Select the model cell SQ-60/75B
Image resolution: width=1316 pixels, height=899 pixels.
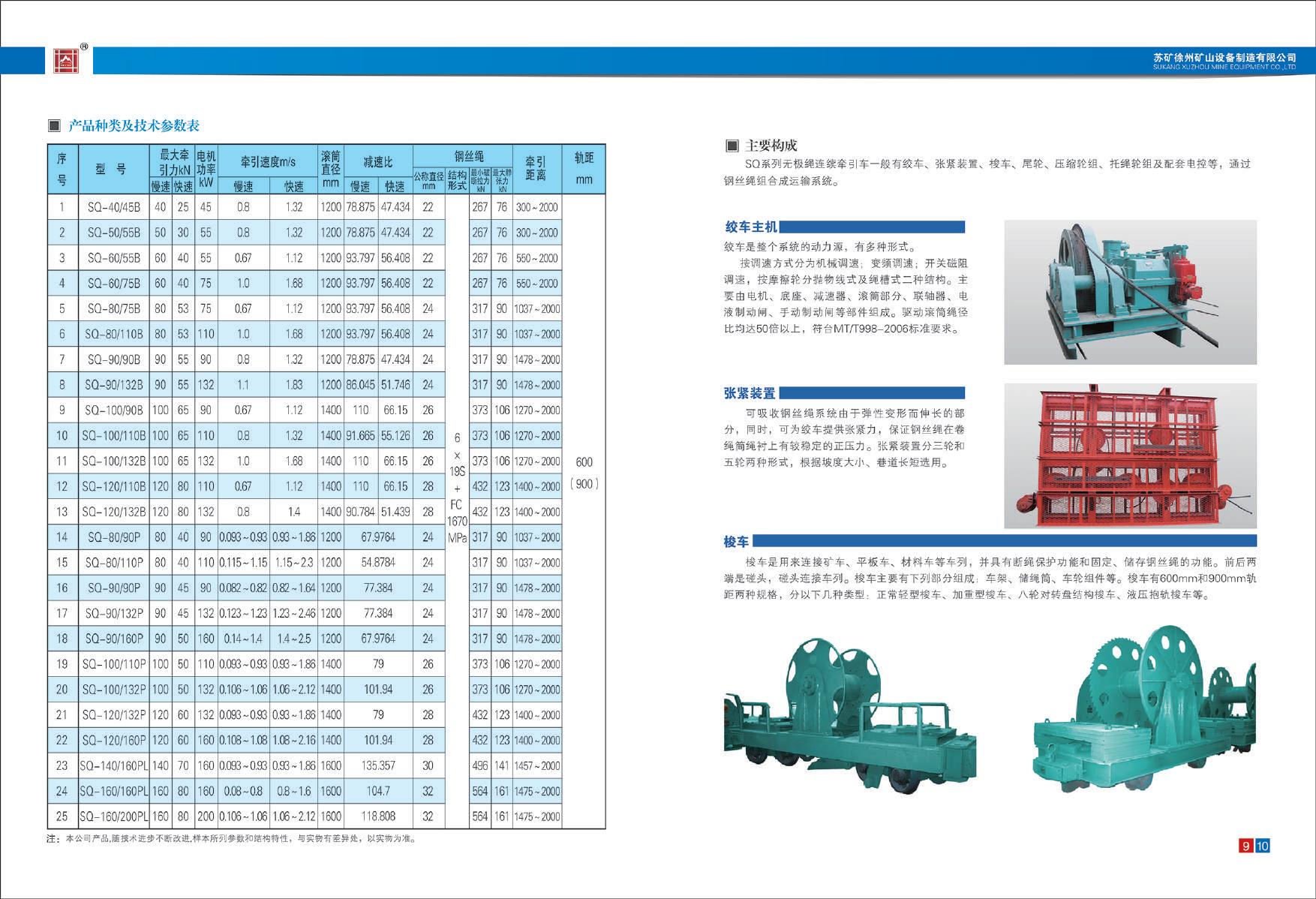(x=113, y=284)
